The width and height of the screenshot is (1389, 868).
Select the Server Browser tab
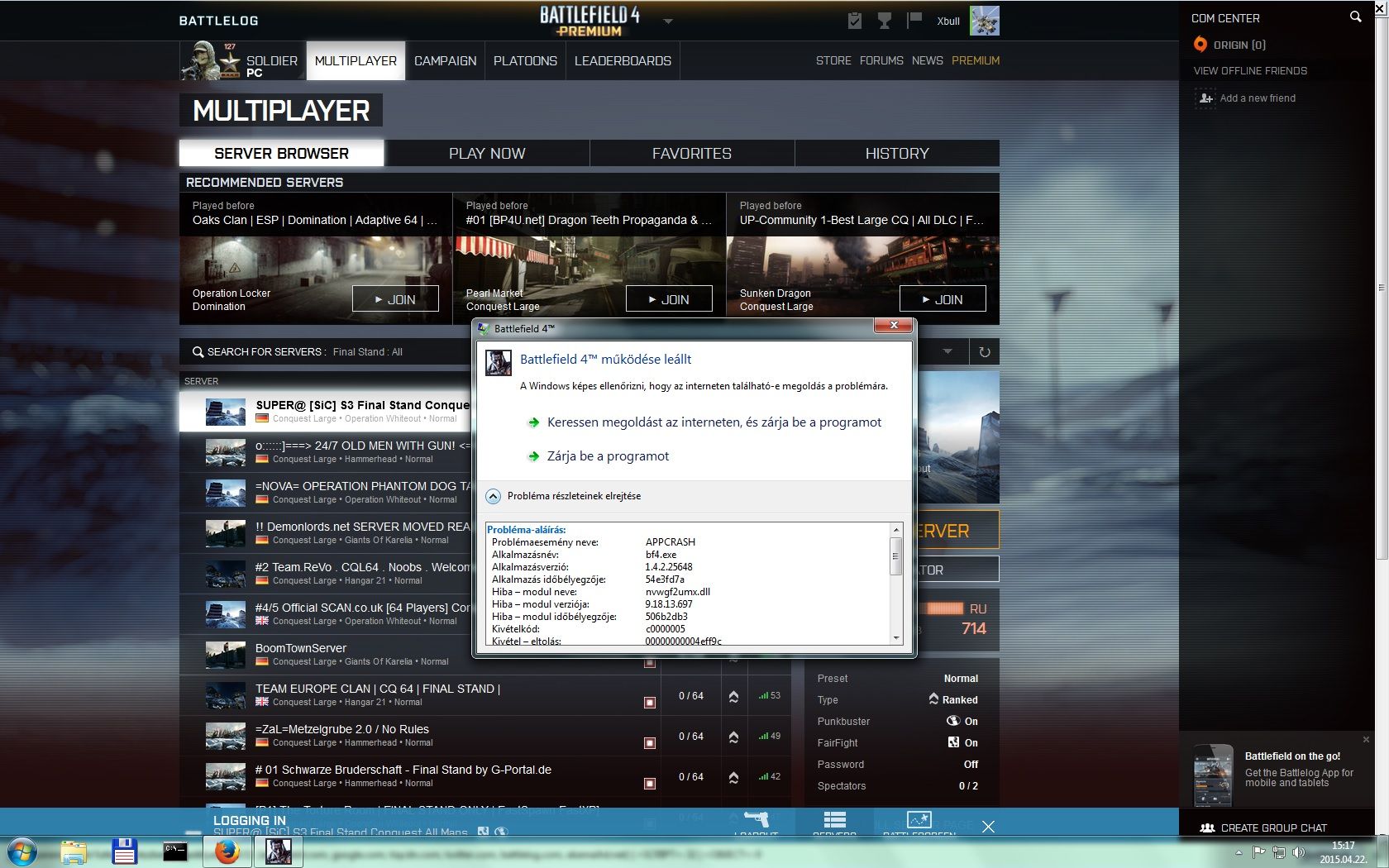pos(281,153)
